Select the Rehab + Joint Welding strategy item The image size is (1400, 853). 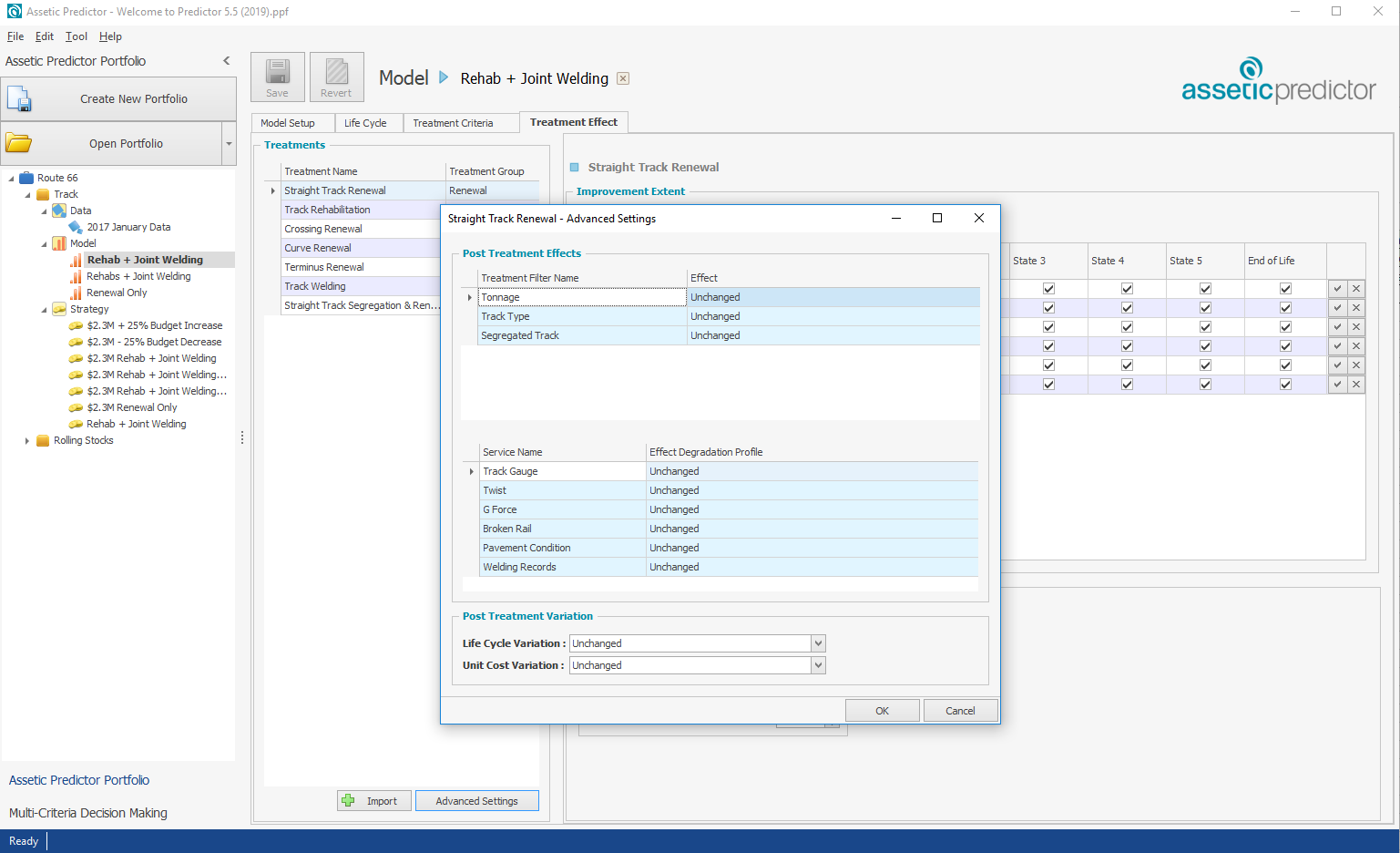coord(137,424)
